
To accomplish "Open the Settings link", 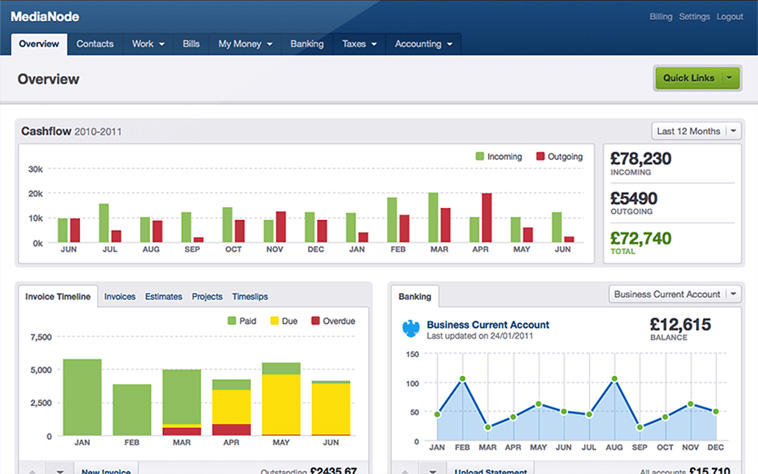I will [694, 17].
